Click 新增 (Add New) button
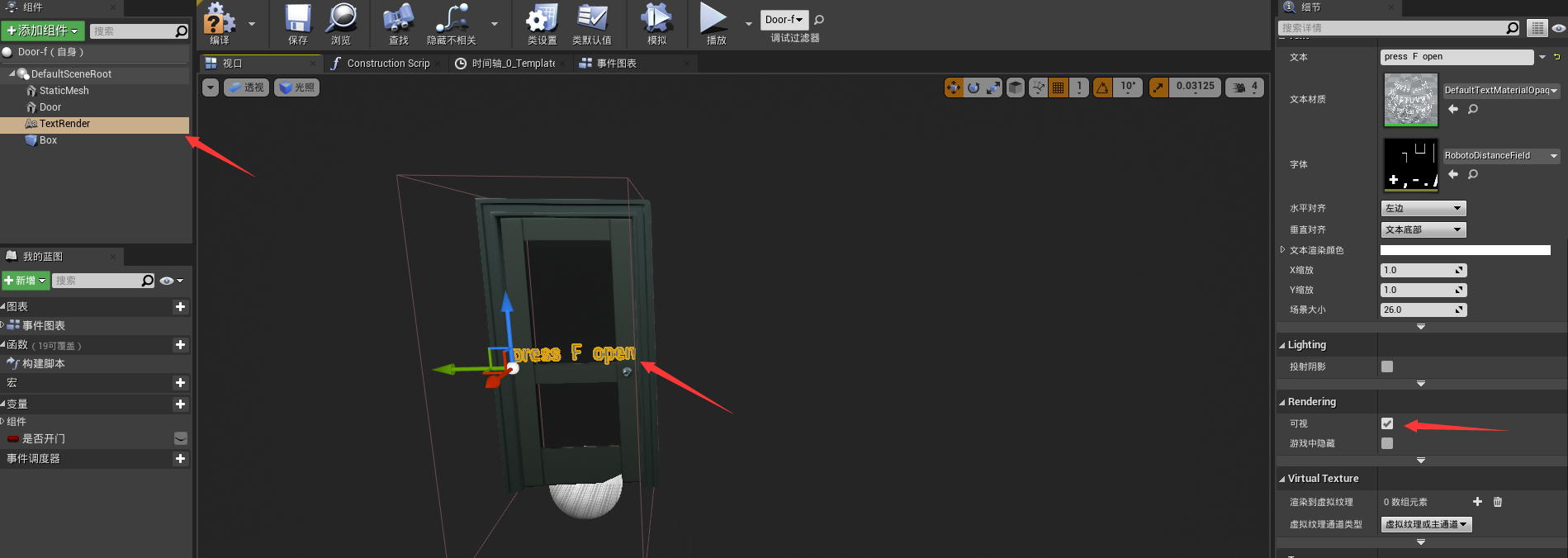 [x=26, y=281]
